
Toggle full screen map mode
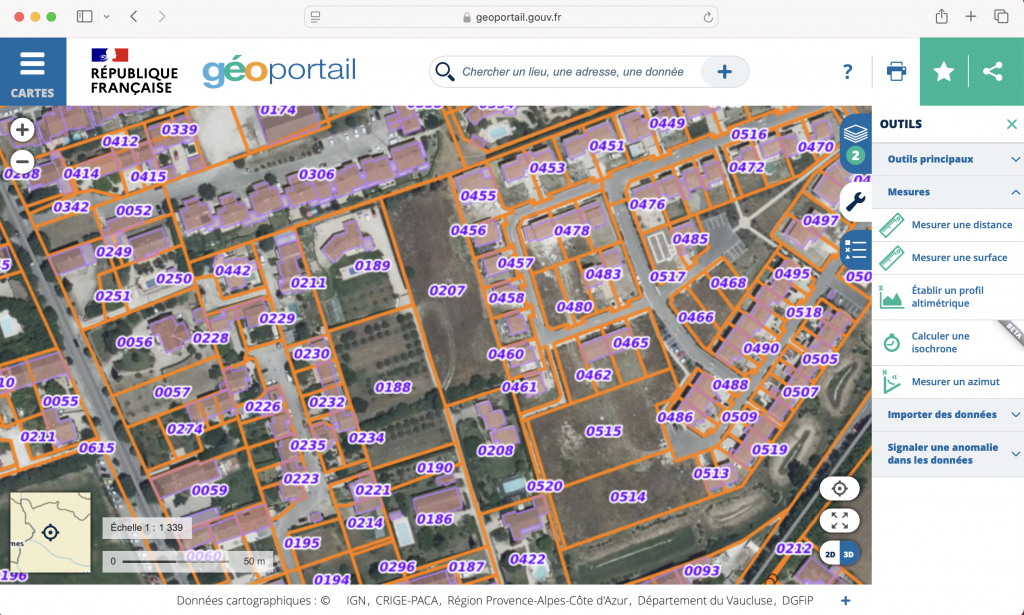pyautogui.click(x=839, y=520)
